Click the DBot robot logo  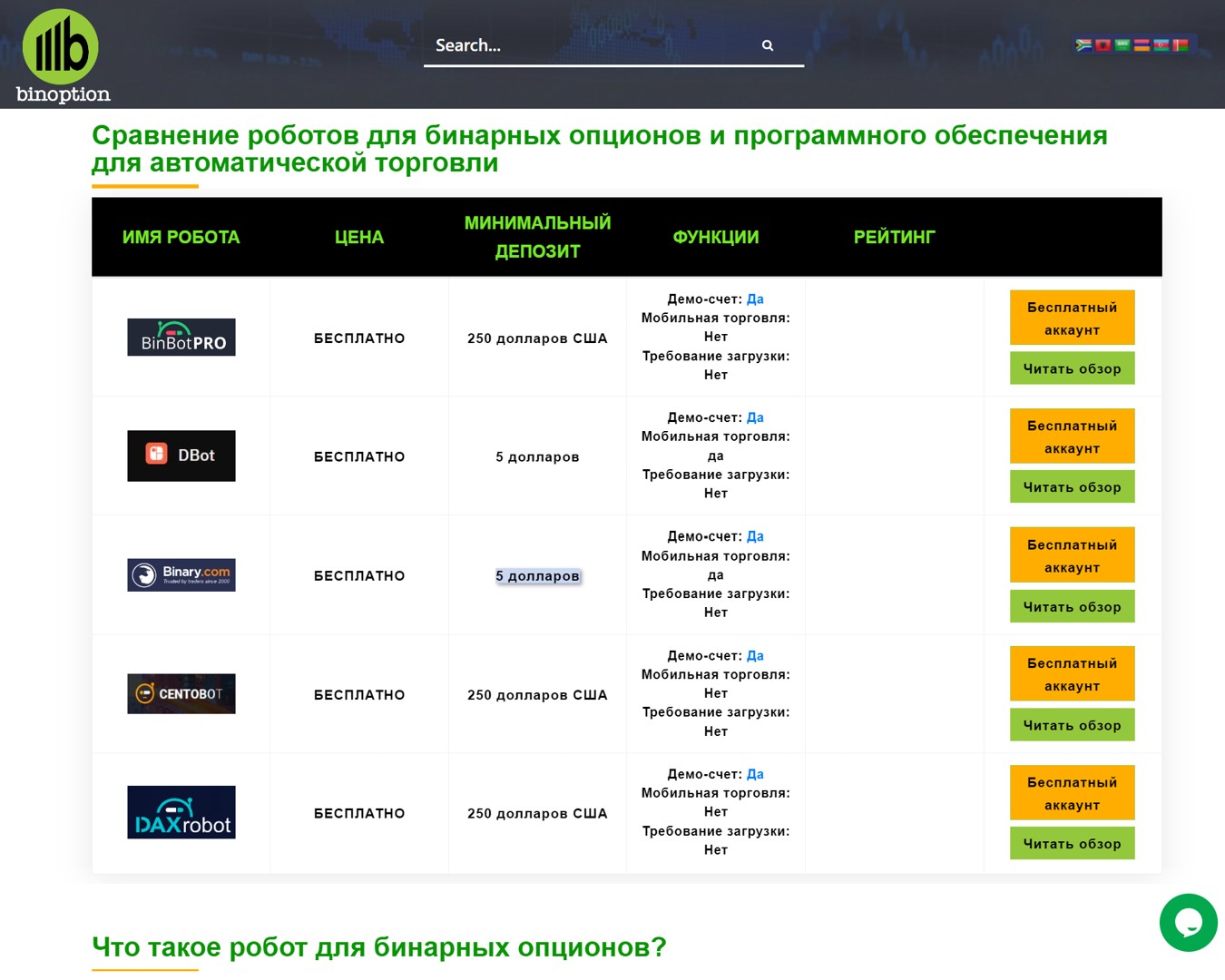(181, 456)
